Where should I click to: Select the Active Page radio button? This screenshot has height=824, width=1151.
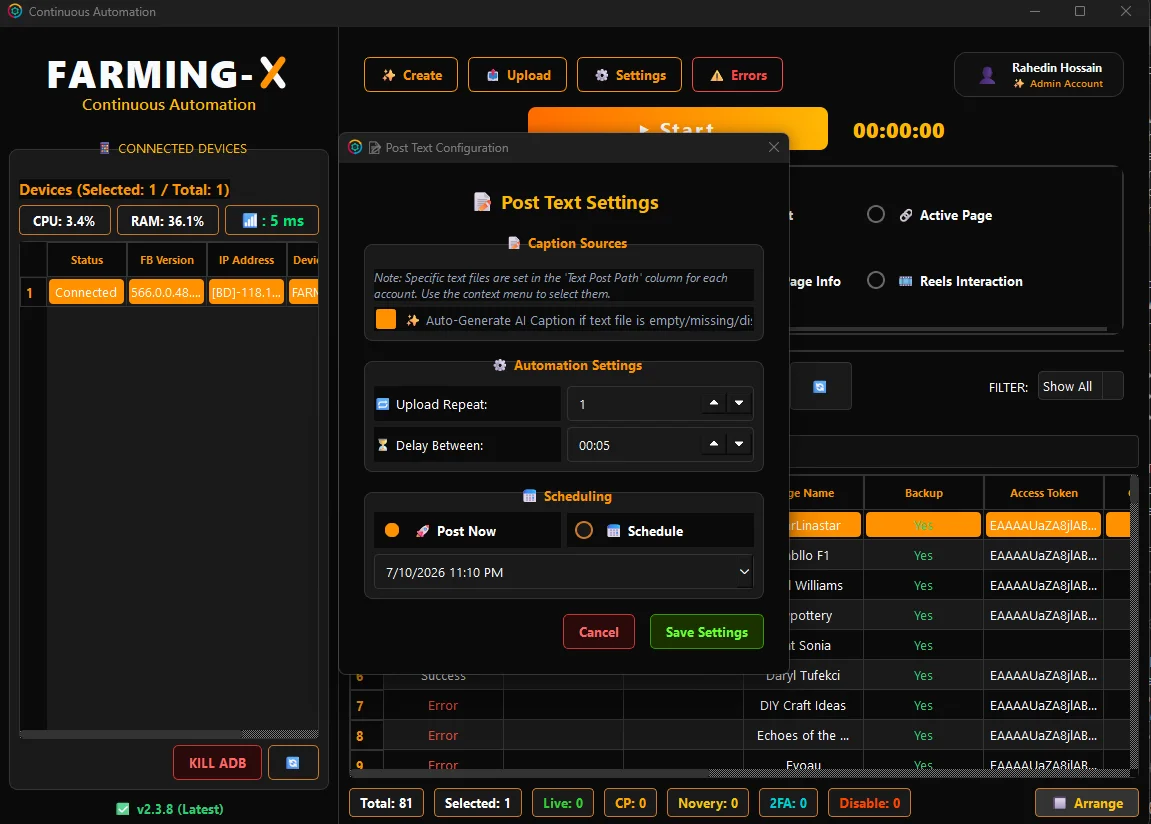point(876,215)
